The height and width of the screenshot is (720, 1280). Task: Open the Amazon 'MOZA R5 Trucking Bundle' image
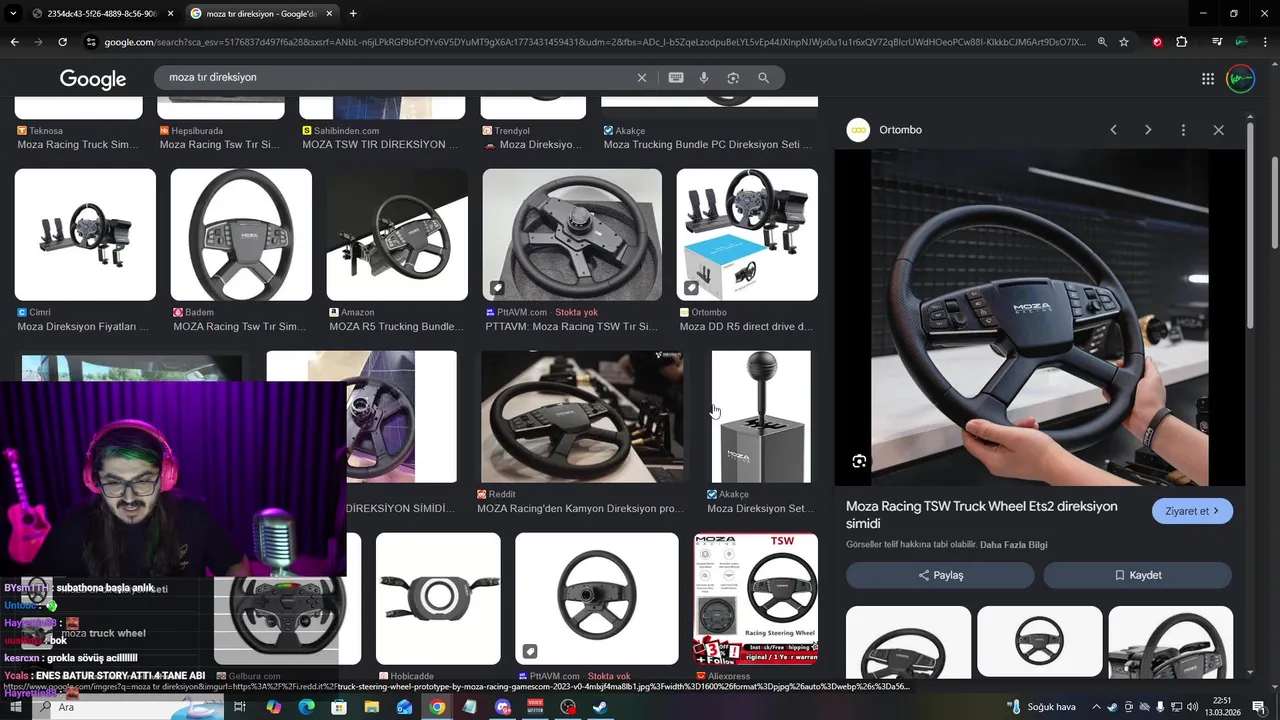tap(397, 234)
